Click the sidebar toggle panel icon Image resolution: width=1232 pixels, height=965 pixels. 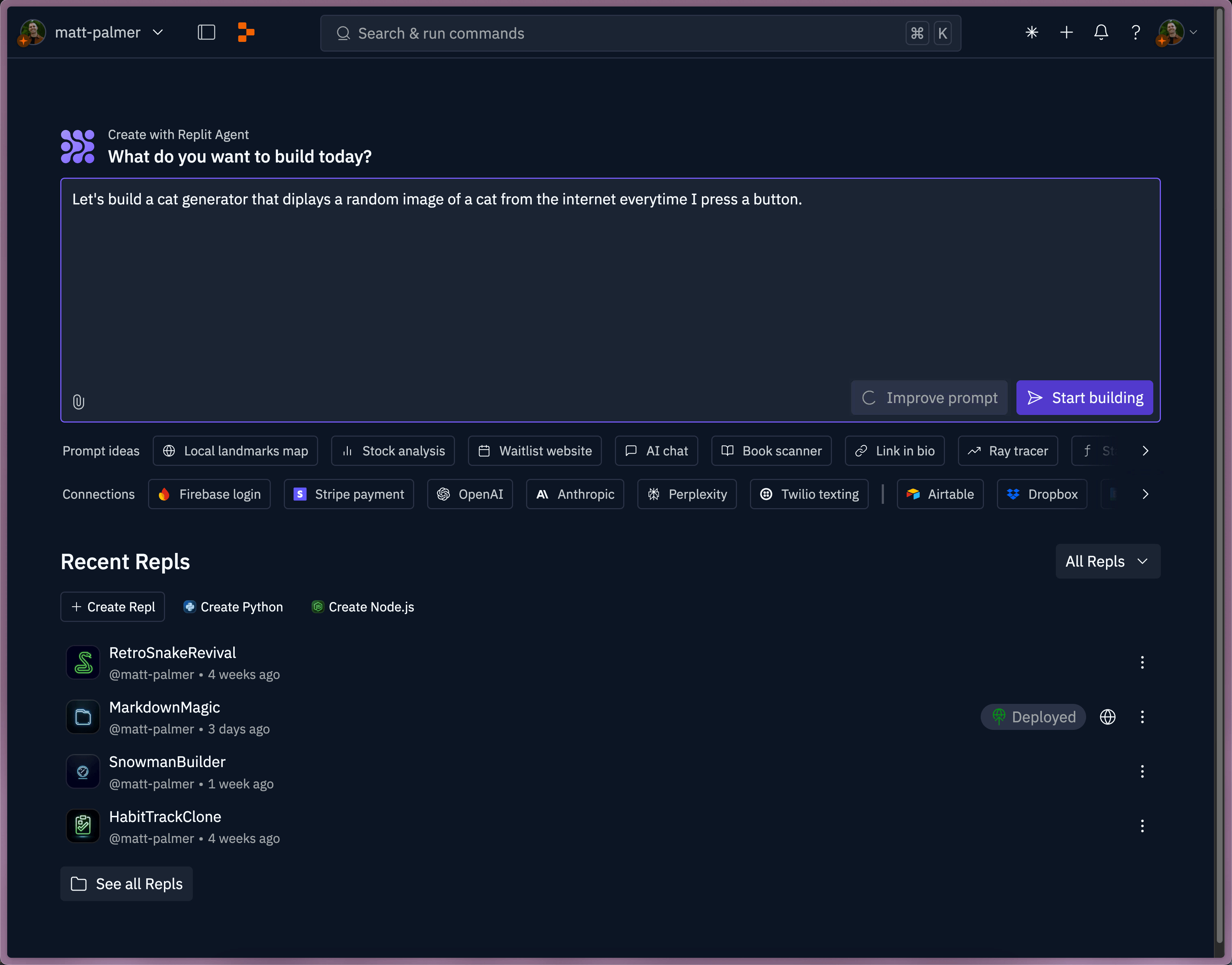(206, 32)
